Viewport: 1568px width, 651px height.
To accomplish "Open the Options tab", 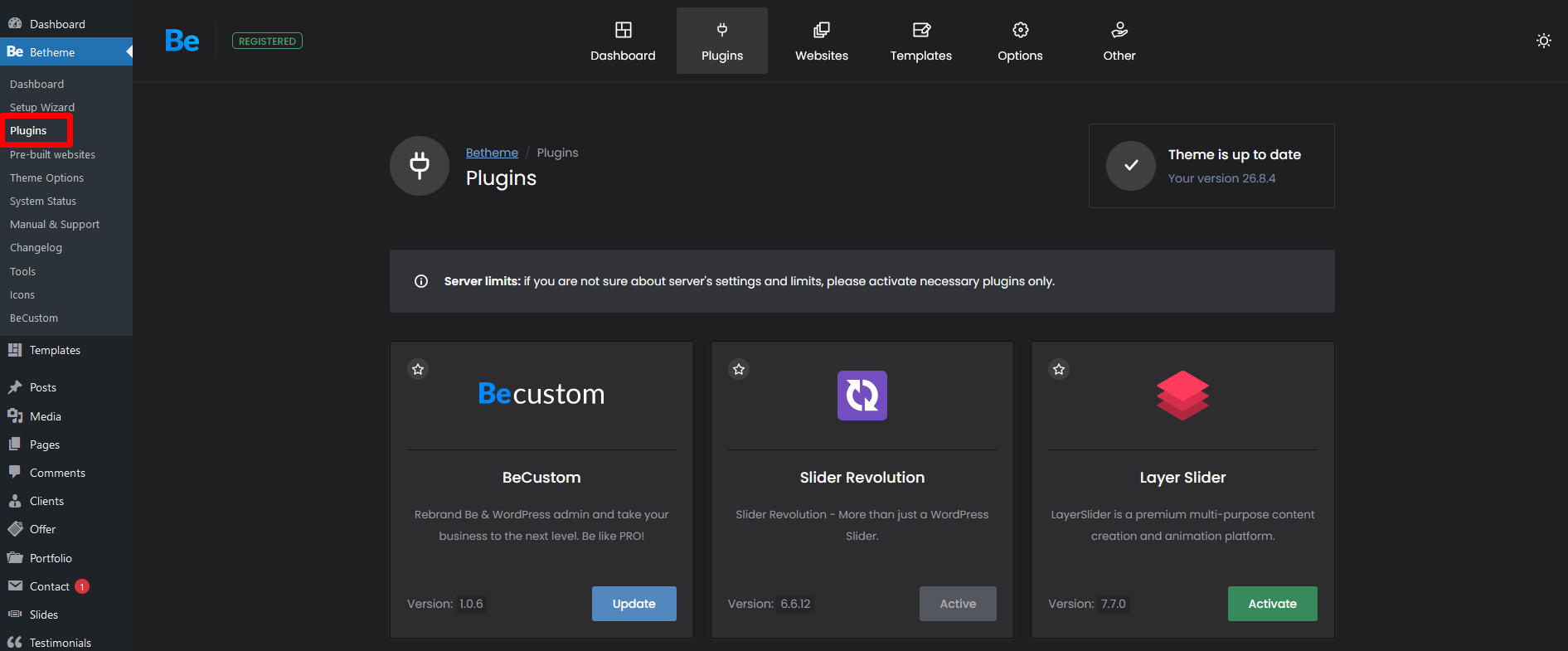I will [1020, 41].
